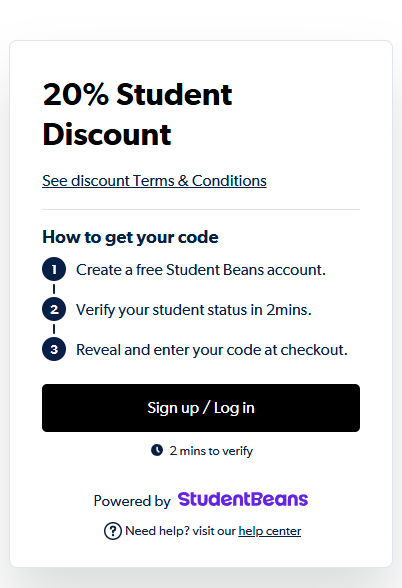The height and width of the screenshot is (588, 402).
Task: Visit the help center link
Action: click(270, 531)
